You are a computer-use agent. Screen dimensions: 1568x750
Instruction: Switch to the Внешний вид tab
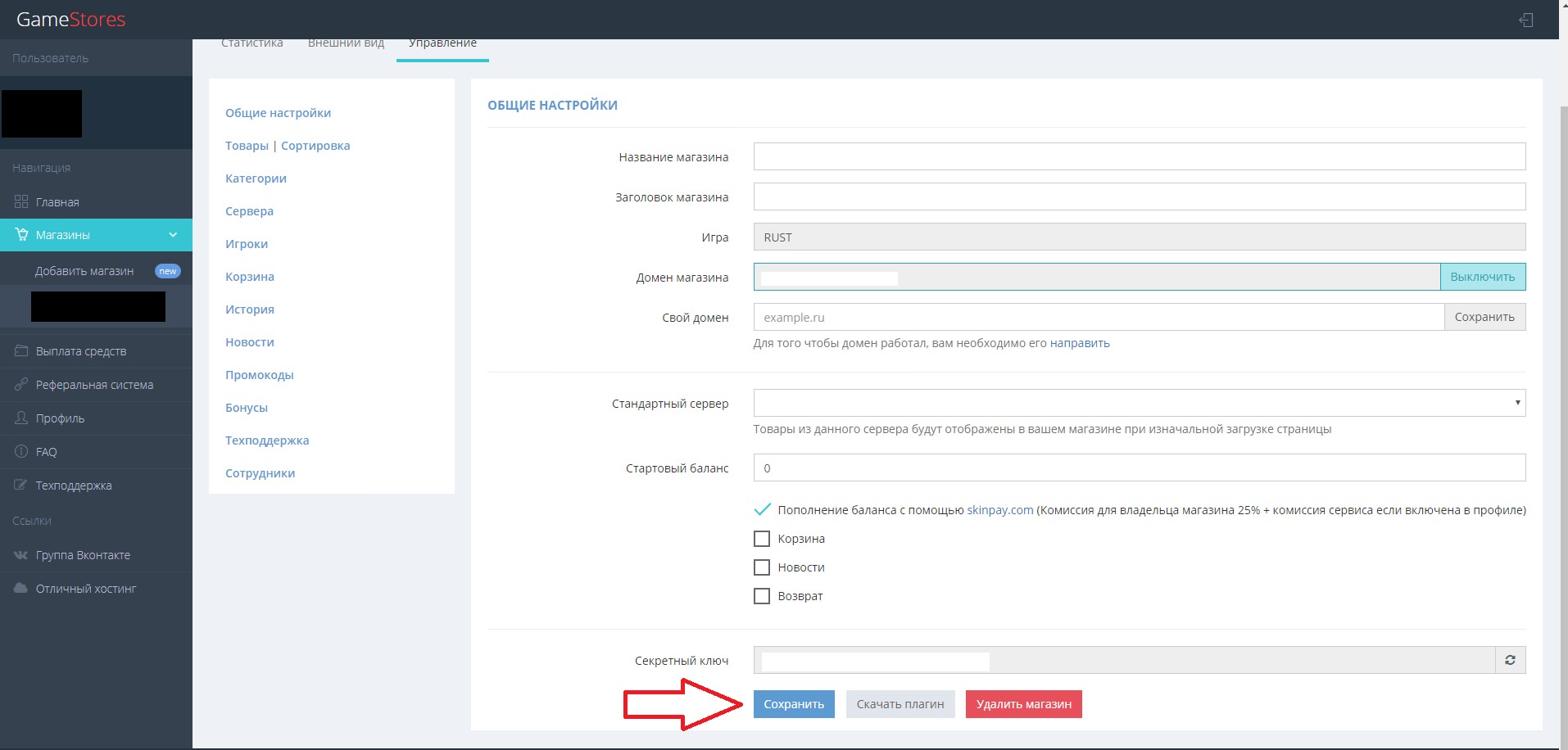[346, 43]
